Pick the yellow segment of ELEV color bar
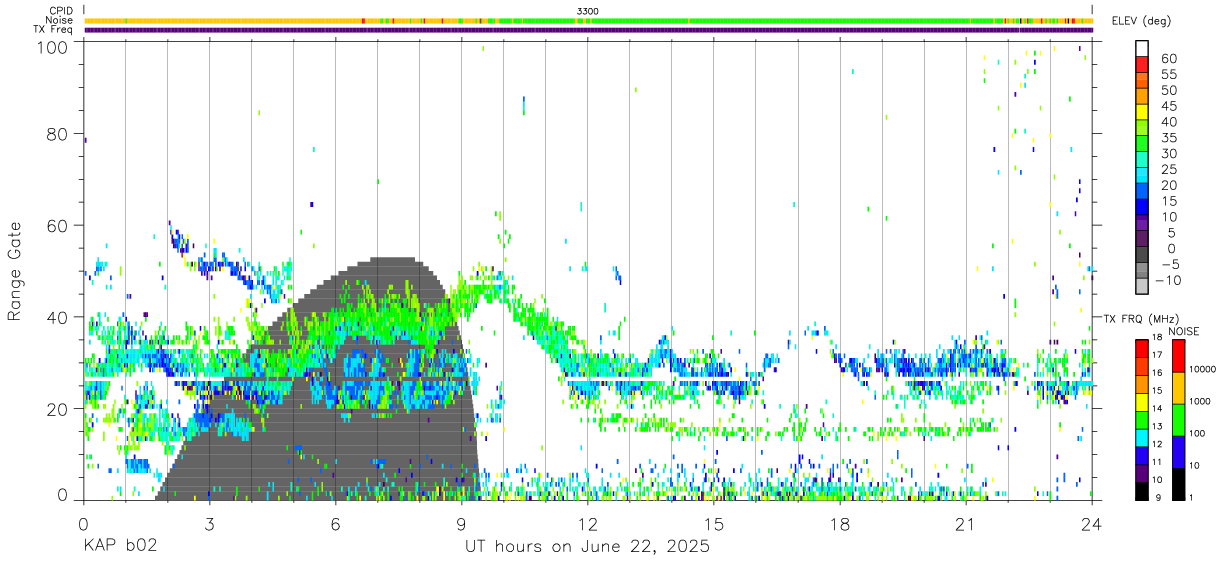Screen dimensions: 1228x567 click(1142, 113)
